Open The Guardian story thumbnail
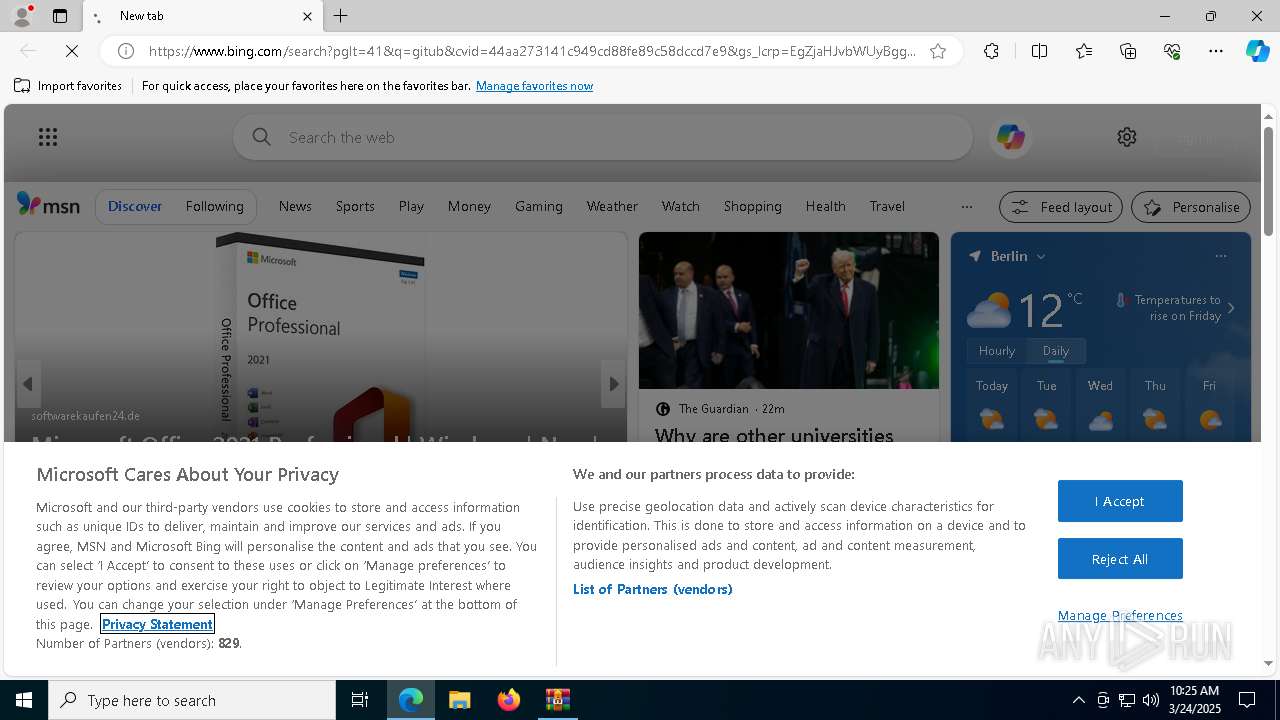The width and height of the screenshot is (1280, 720). click(789, 310)
